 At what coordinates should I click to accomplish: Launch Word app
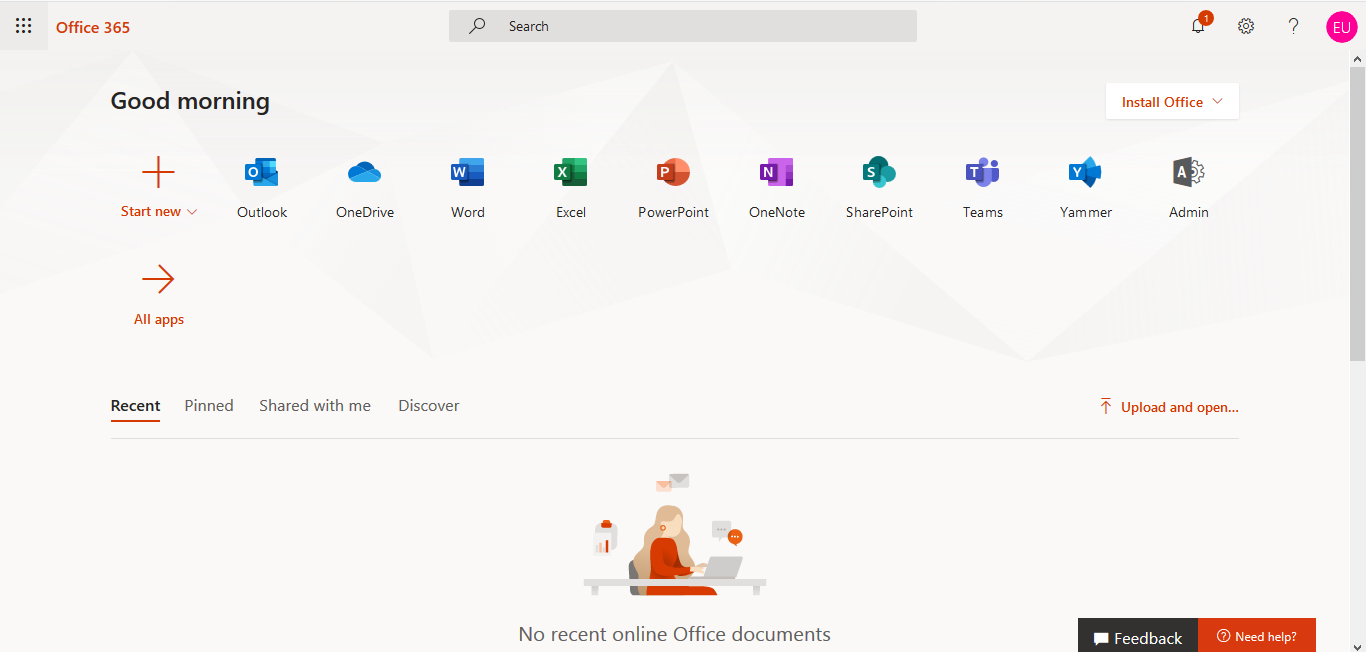[x=468, y=188]
